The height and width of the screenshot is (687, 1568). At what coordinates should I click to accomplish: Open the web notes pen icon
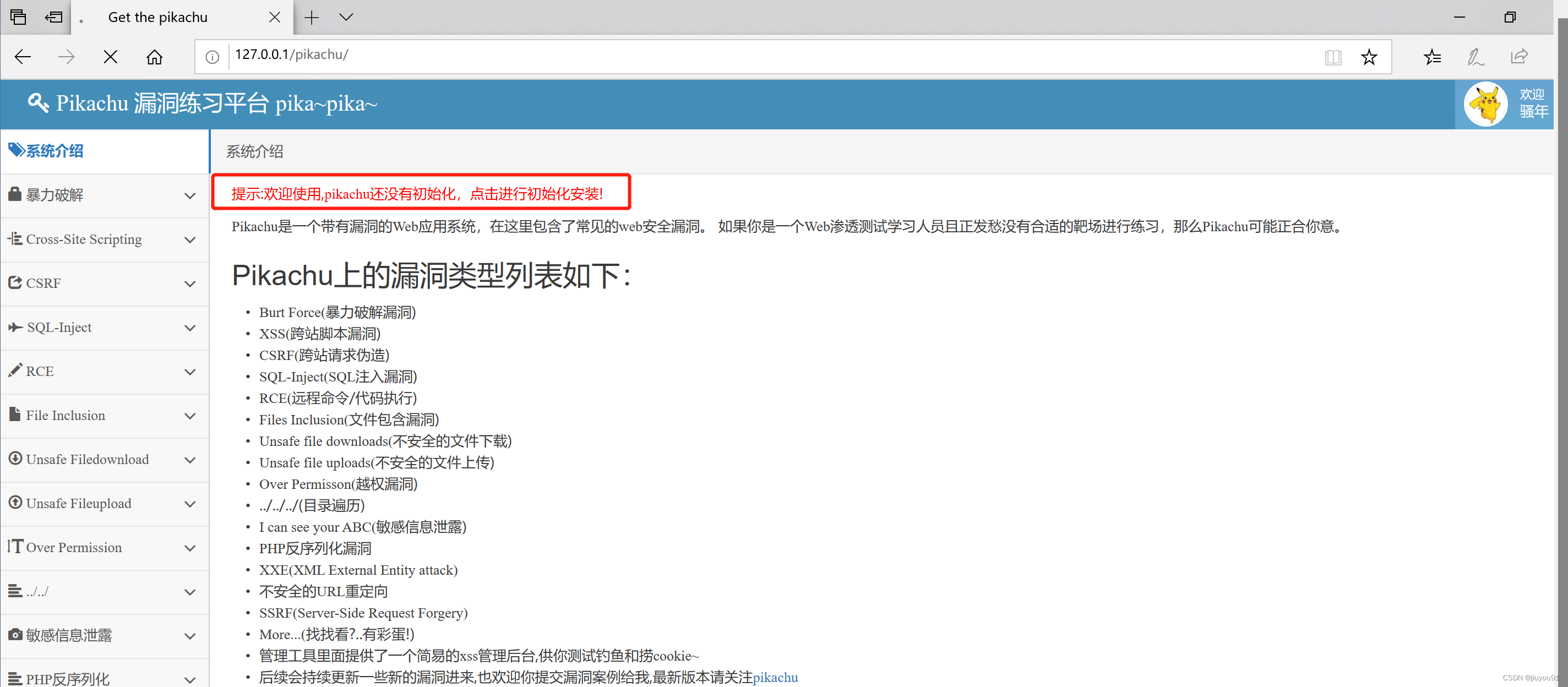(x=1476, y=57)
